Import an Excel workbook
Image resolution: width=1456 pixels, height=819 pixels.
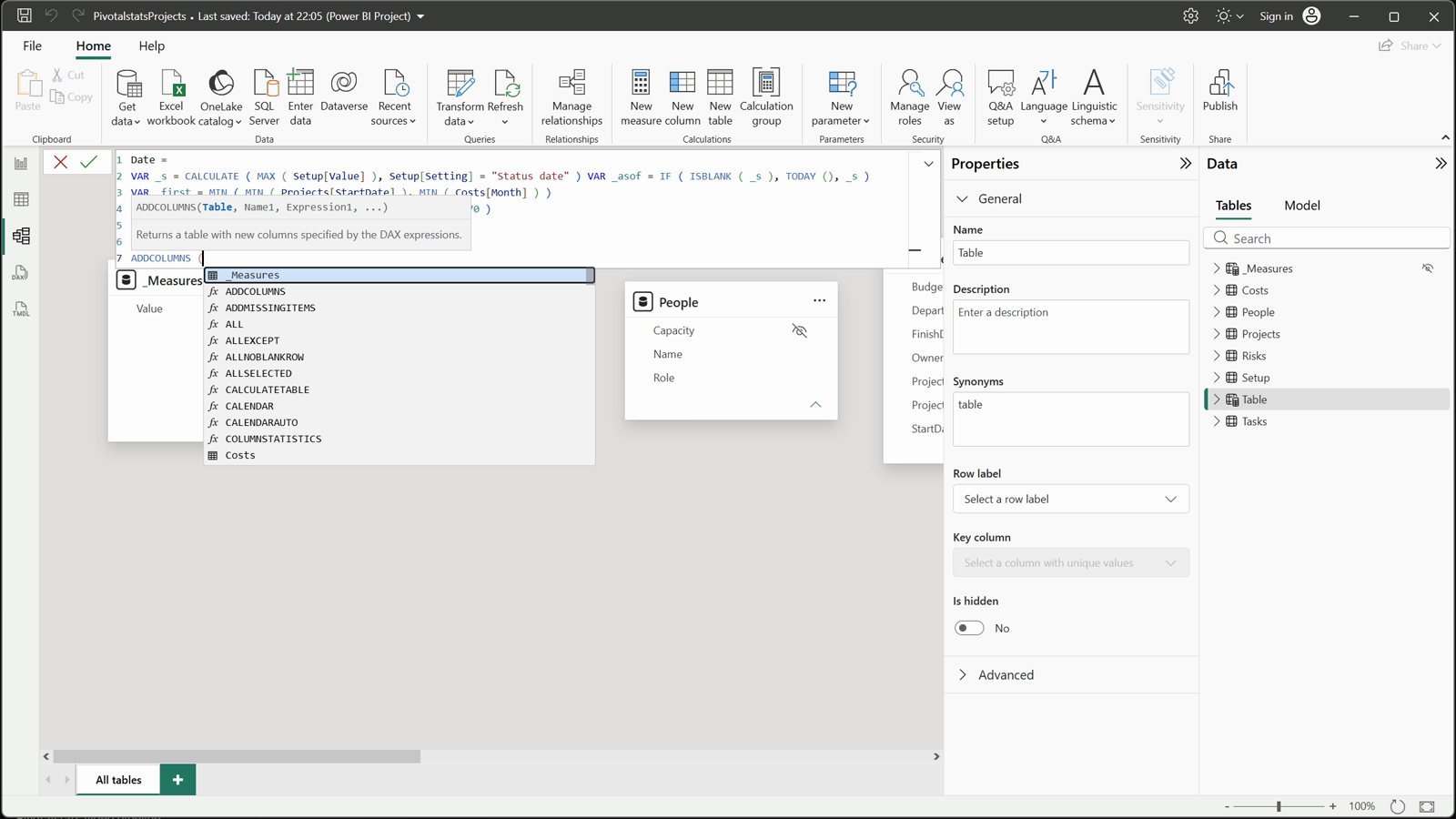[171, 97]
